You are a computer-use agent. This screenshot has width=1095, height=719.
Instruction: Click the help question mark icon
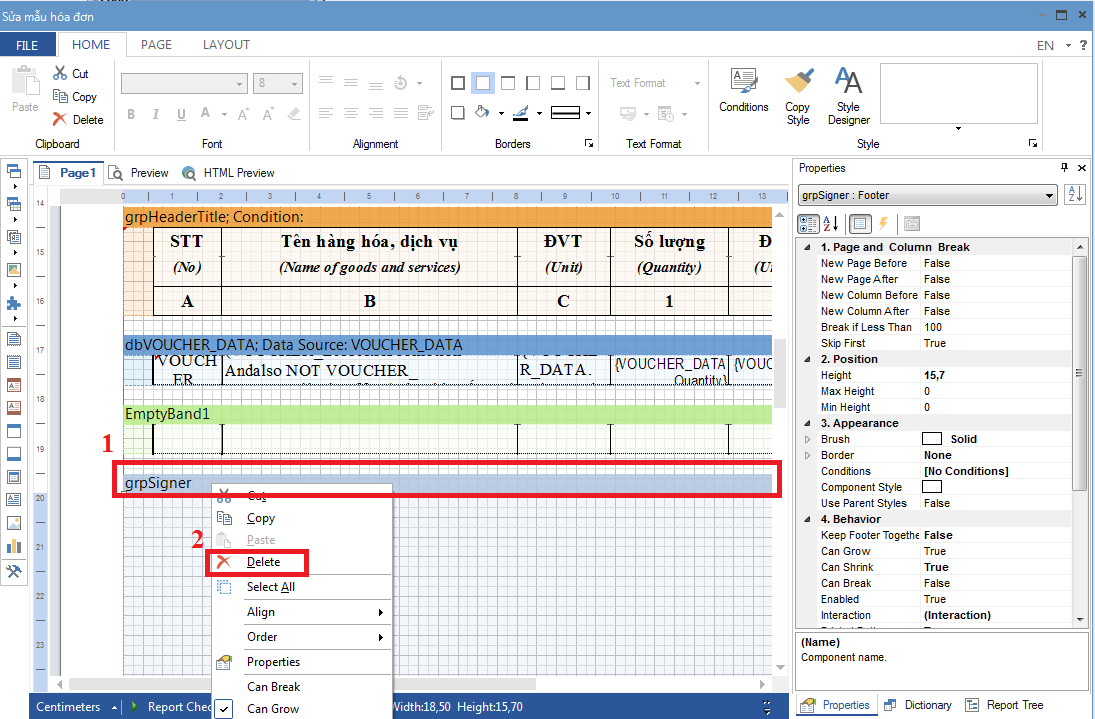[x=1083, y=45]
